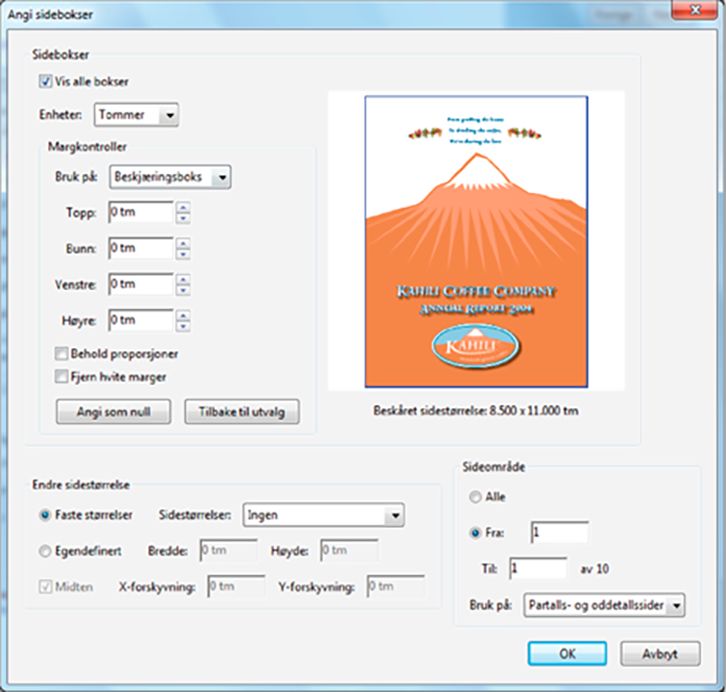The image size is (726, 692).
Task: Decrease the Bunn margin with down arrow
Action: (183, 254)
